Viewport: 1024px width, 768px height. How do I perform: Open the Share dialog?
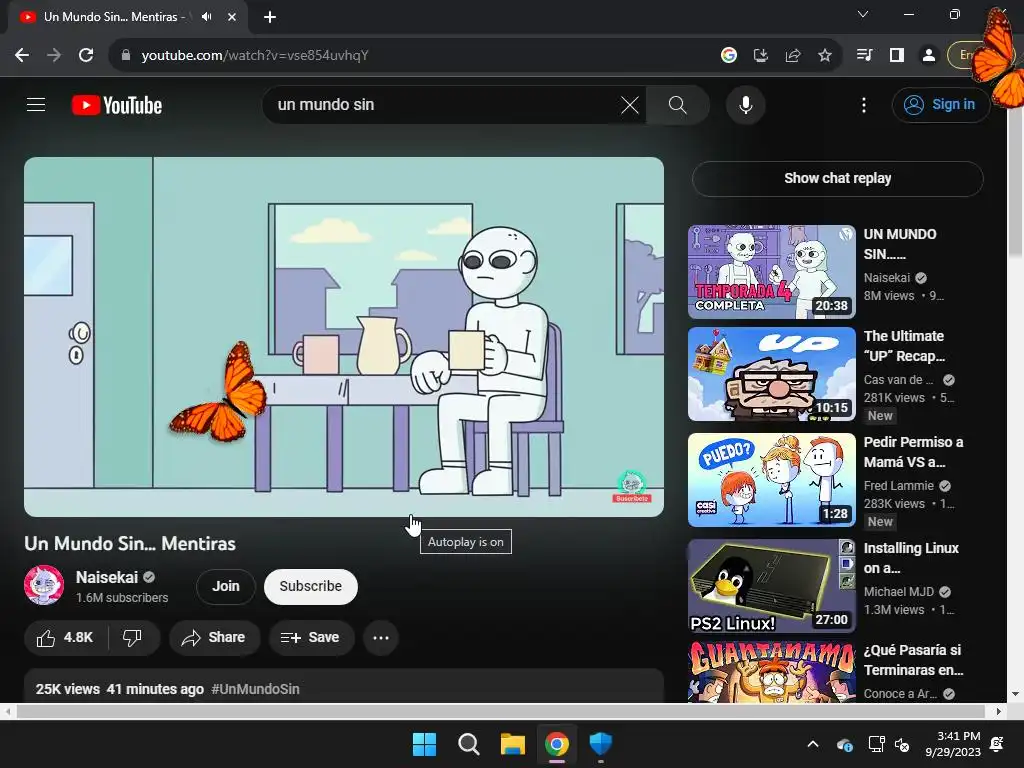tap(214, 637)
